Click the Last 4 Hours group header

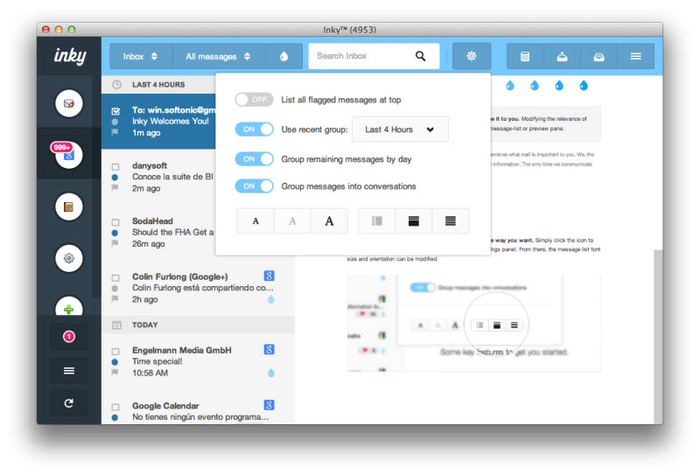pos(158,84)
